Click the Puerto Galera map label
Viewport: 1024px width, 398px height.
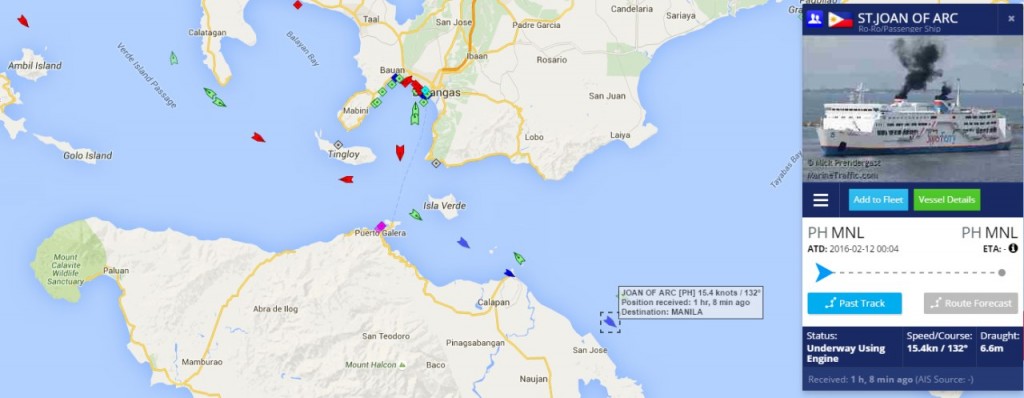tap(380, 233)
